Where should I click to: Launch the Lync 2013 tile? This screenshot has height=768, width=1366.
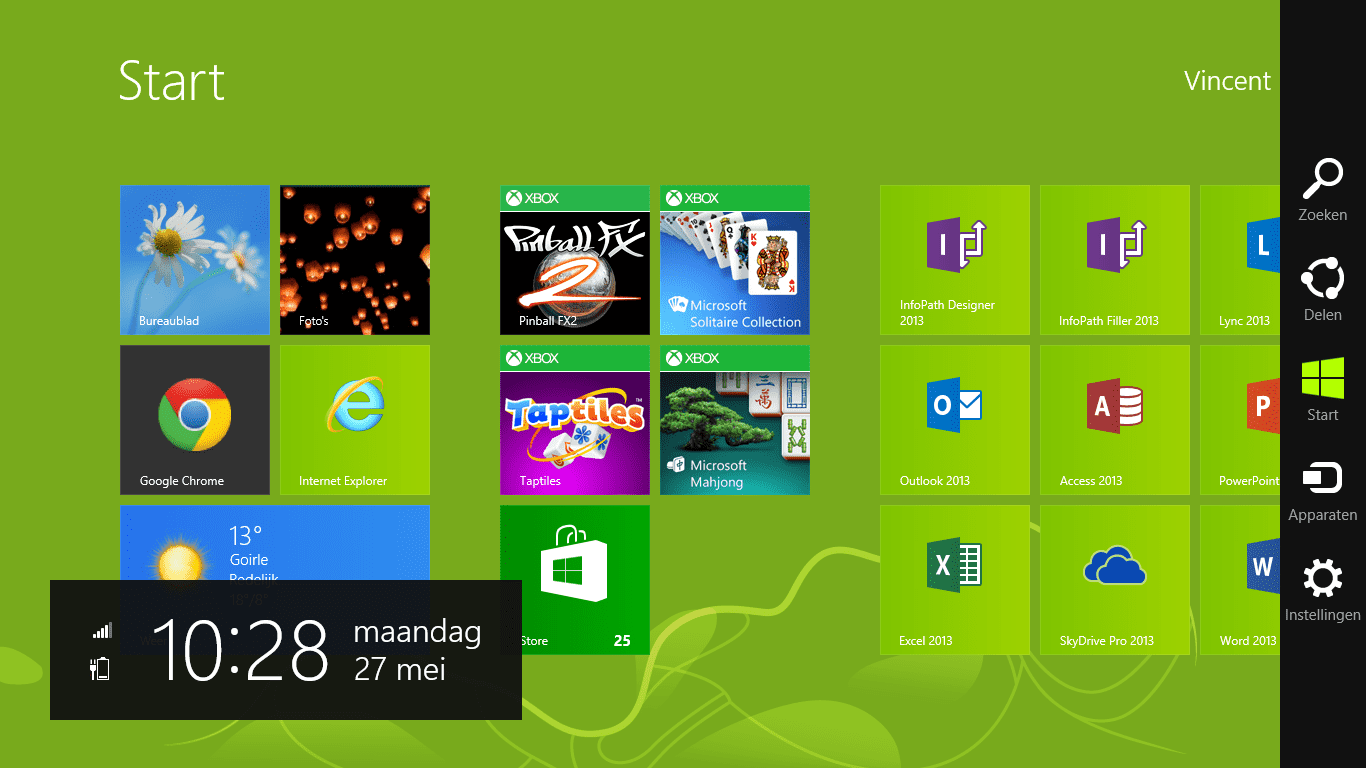[x=1240, y=260]
